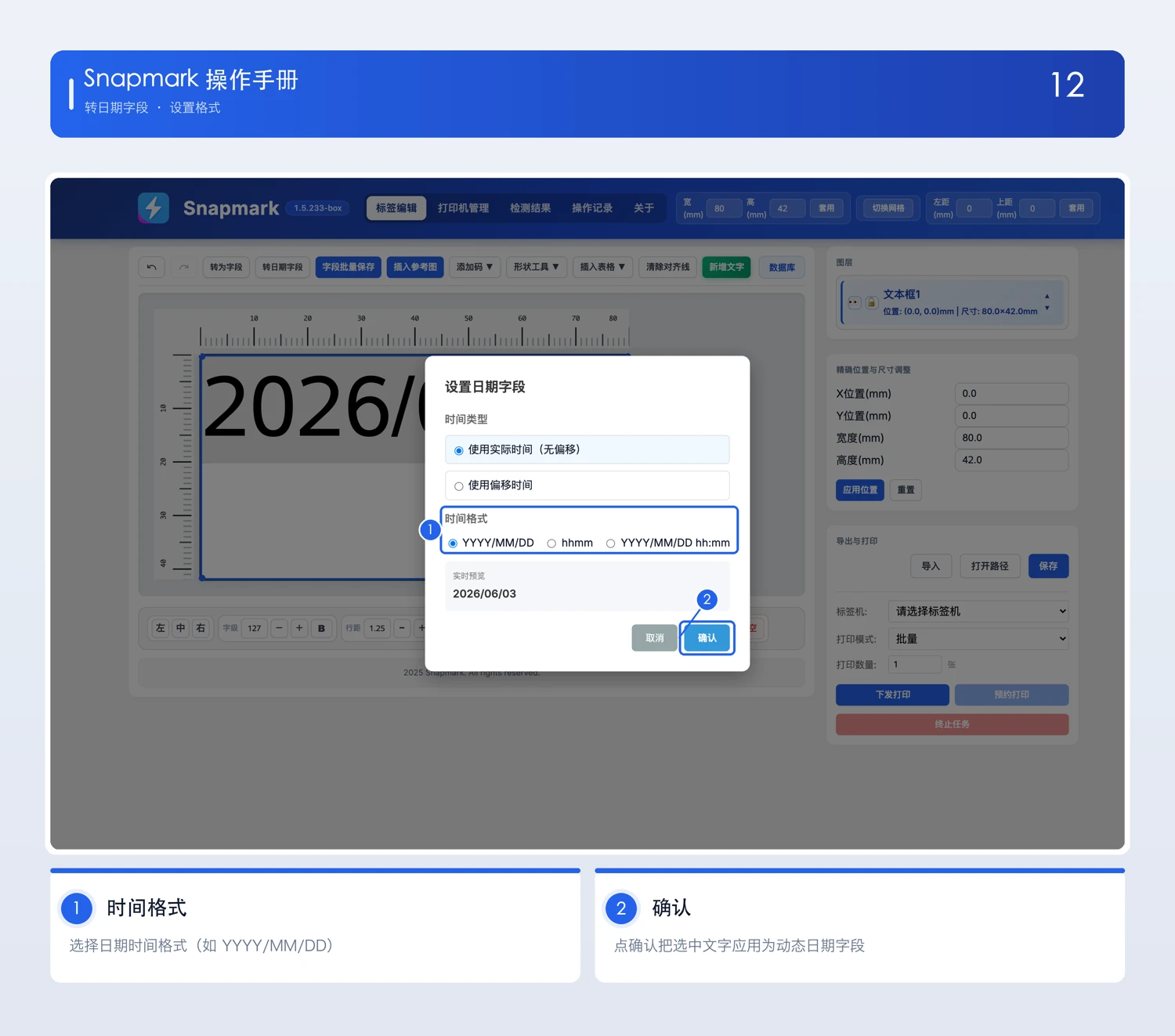Click 套用 button beside height 42
Viewport: 1175px width, 1036px height.
pos(826,208)
